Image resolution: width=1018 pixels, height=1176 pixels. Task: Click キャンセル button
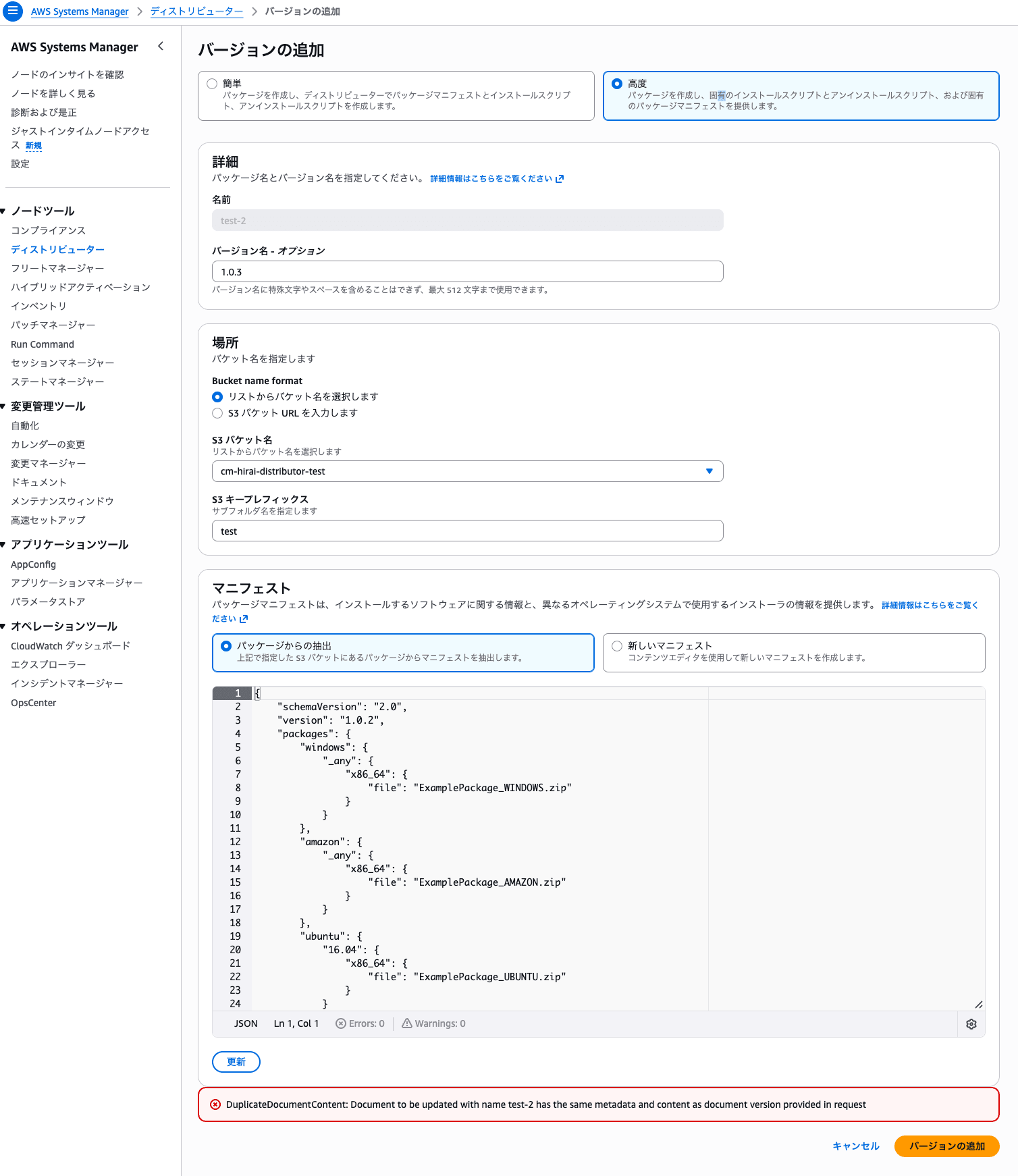856,1146
